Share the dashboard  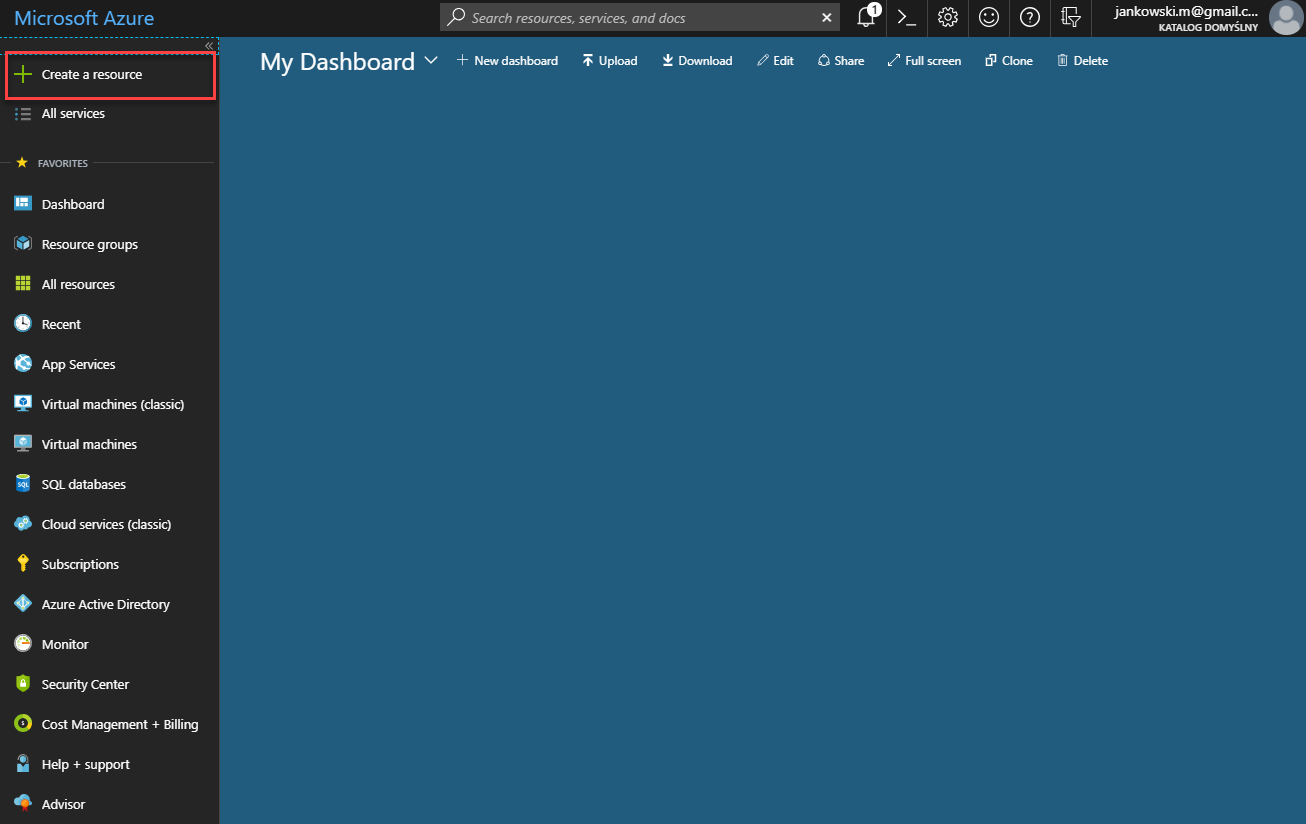click(x=840, y=61)
